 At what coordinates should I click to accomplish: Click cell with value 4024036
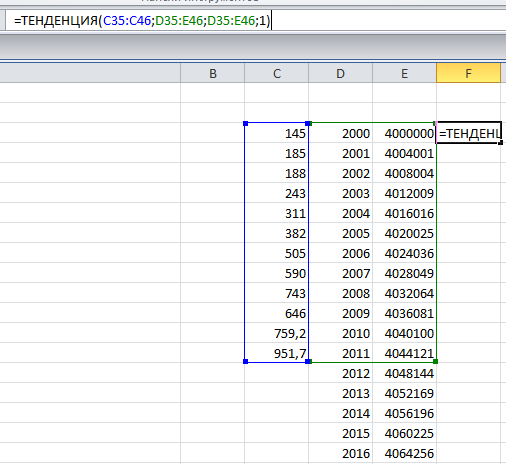click(404, 253)
